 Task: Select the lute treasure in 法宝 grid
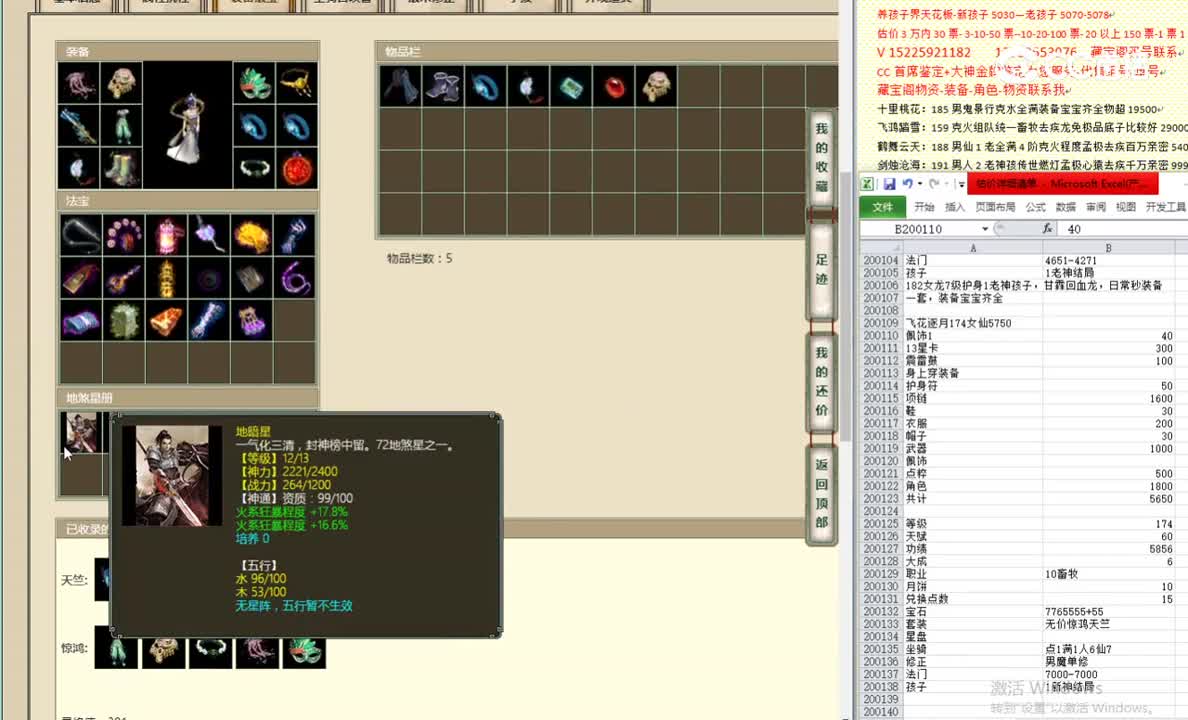pyautogui.click(x=123, y=278)
